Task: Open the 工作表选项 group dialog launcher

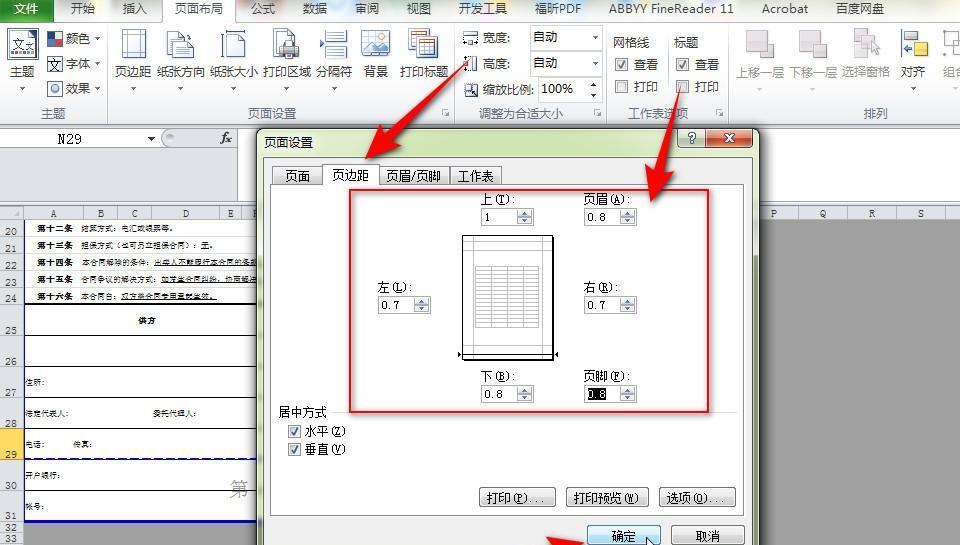Action: (719, 113)
